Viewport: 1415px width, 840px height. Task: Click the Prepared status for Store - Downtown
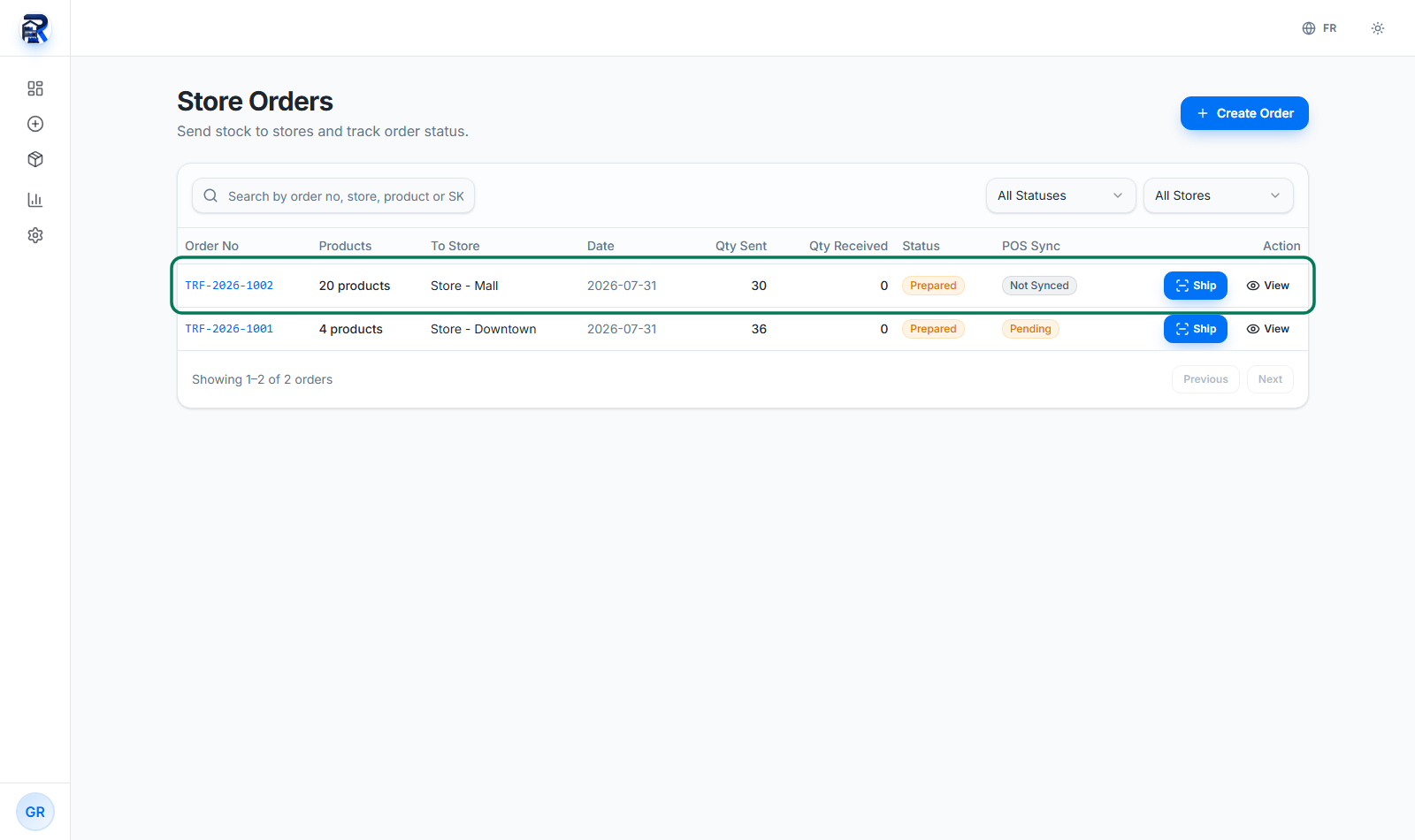pos(933,329)
